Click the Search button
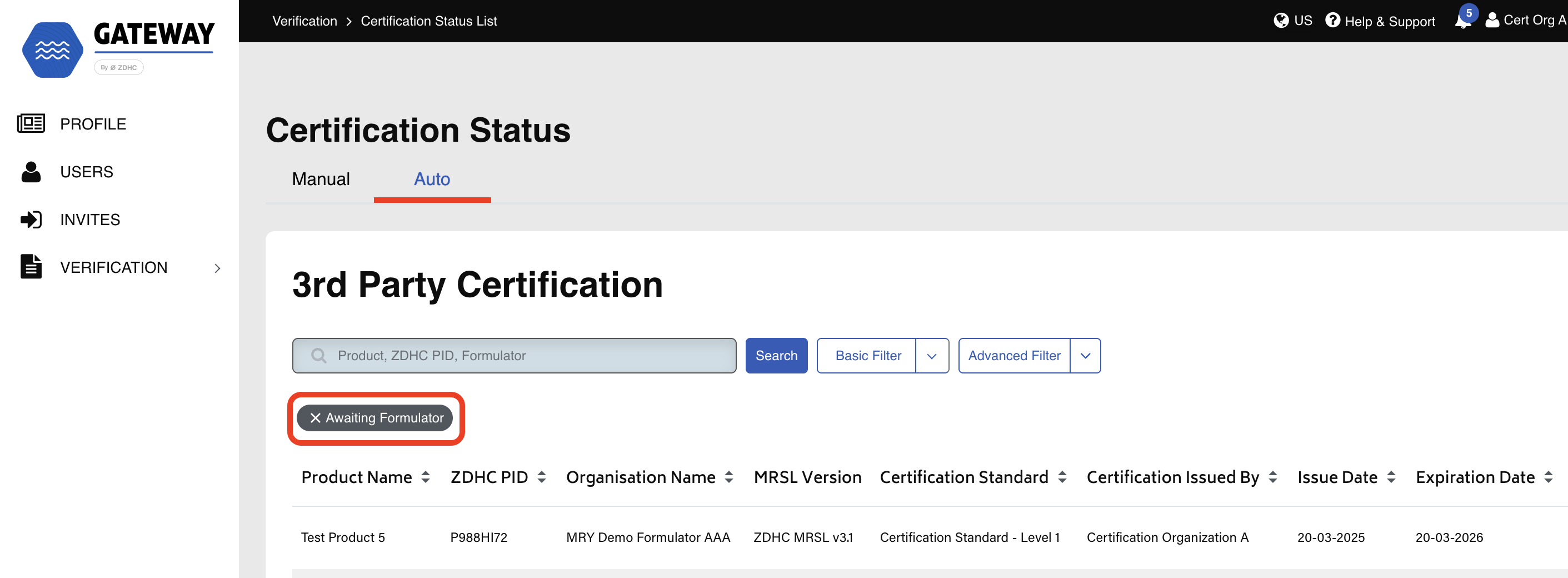The height and width of the screenshot is (578, 1568). tap(776, 356)
